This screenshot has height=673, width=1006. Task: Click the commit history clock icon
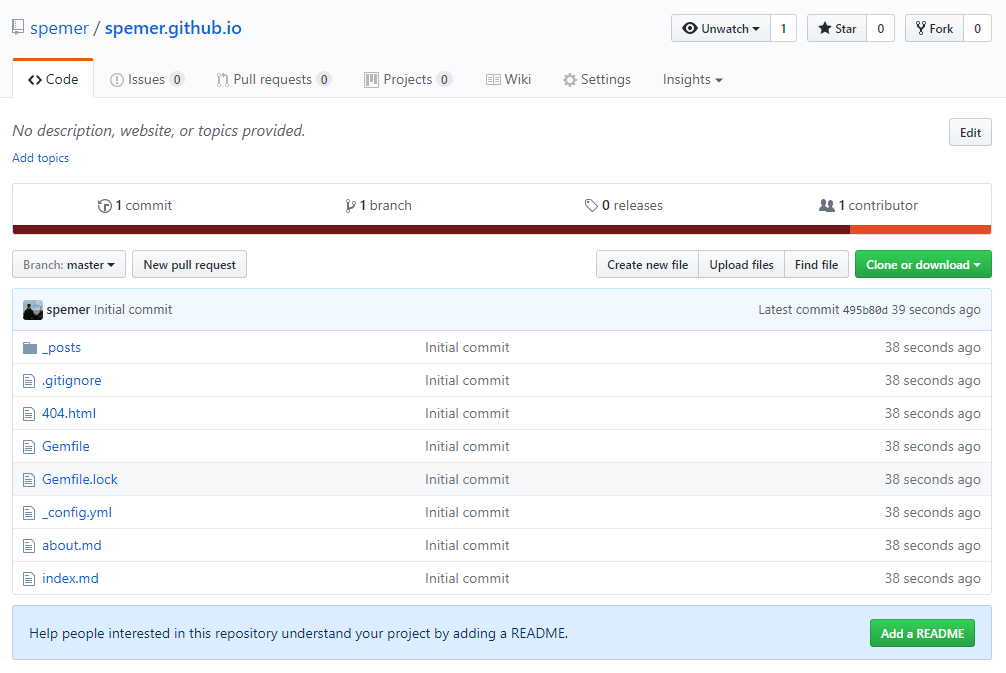[105, 206]
